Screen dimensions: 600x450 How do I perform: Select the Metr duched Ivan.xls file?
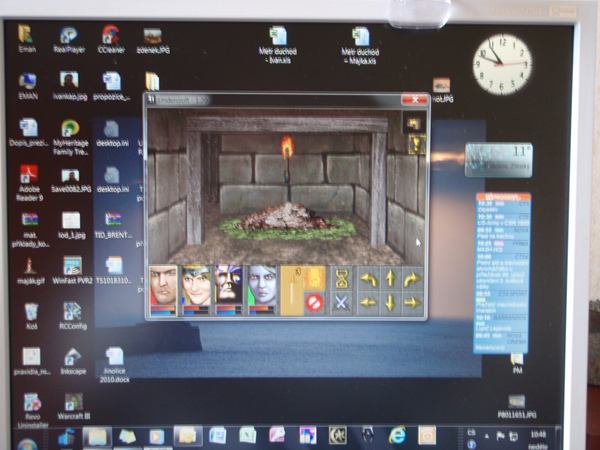click(277, 44)
